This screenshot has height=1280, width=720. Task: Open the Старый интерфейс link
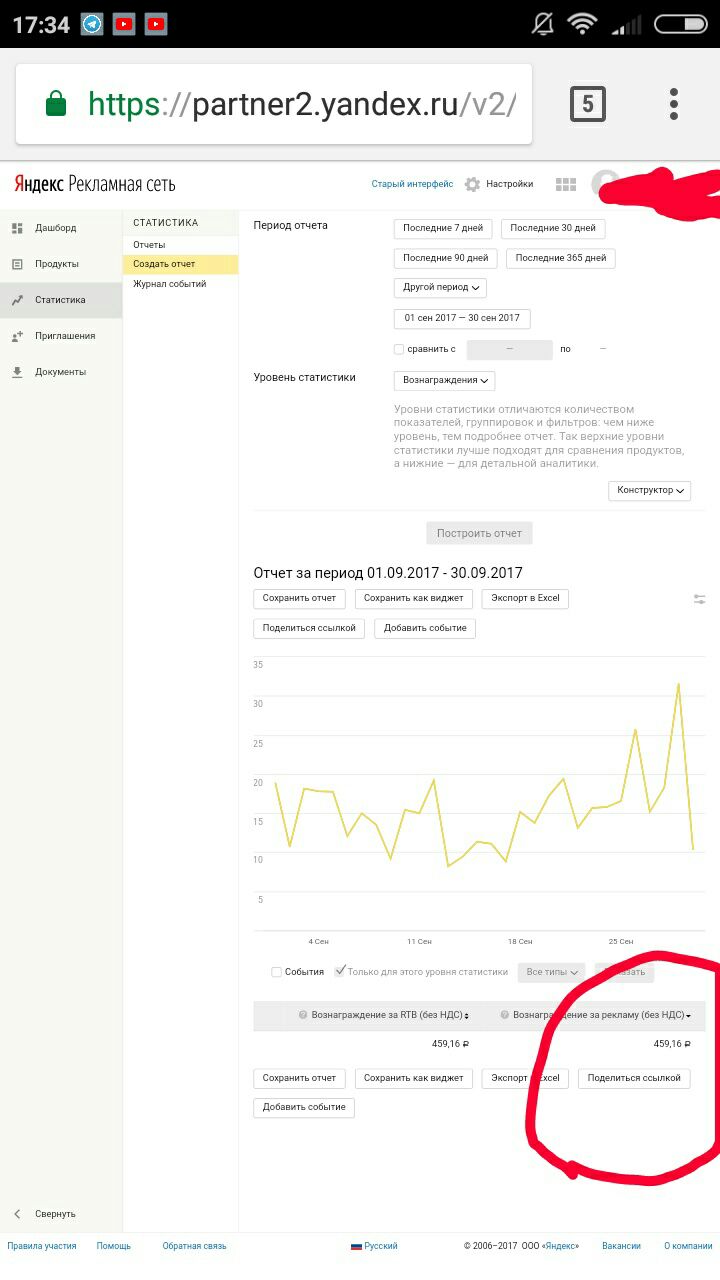412,184
